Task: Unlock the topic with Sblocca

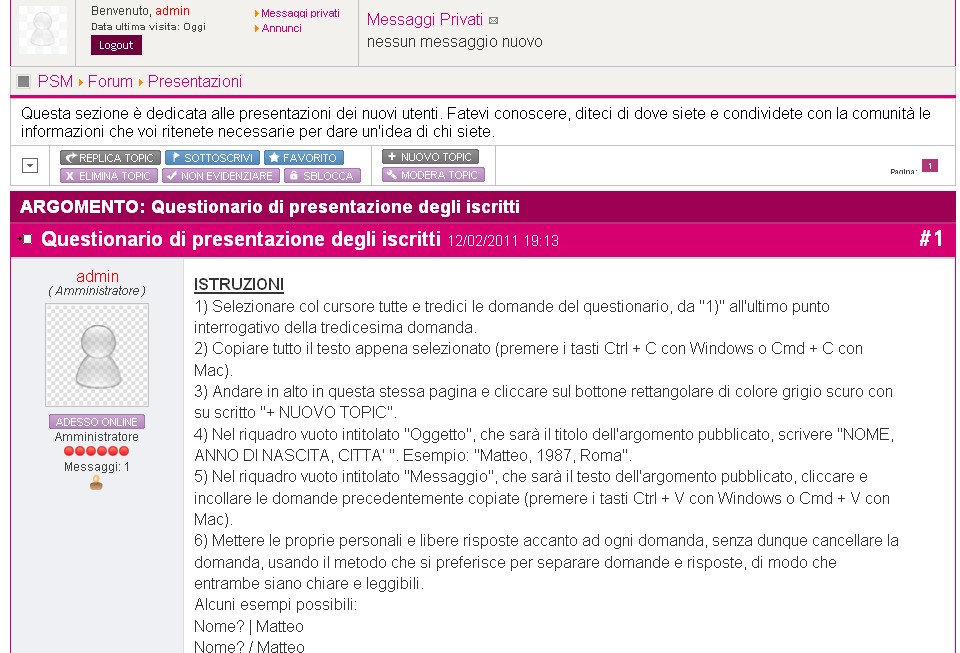Action: pos(322,176)
